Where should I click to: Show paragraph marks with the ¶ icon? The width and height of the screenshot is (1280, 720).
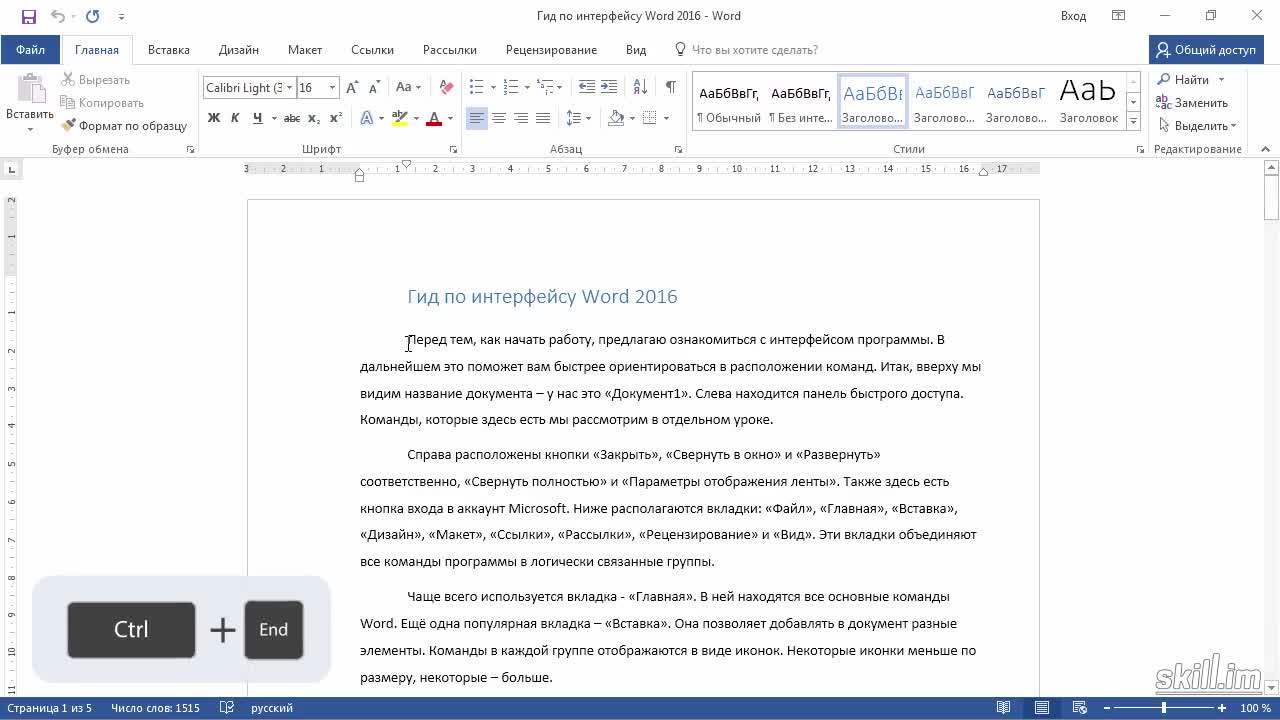[x=670, y=88]
